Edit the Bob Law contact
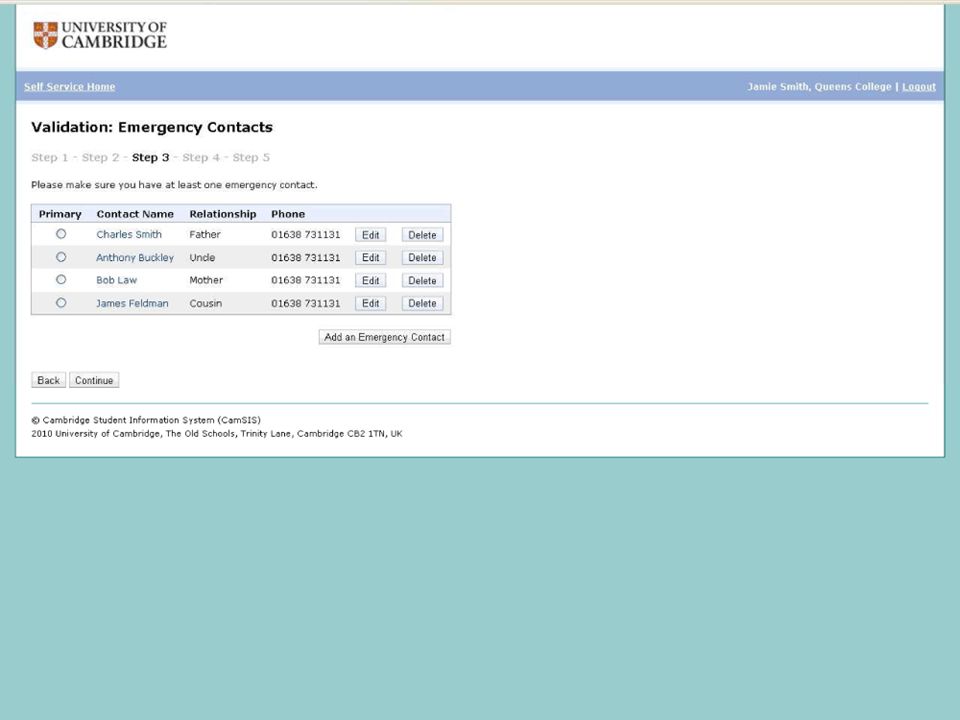The image size is (960, 720). [370, 281]
